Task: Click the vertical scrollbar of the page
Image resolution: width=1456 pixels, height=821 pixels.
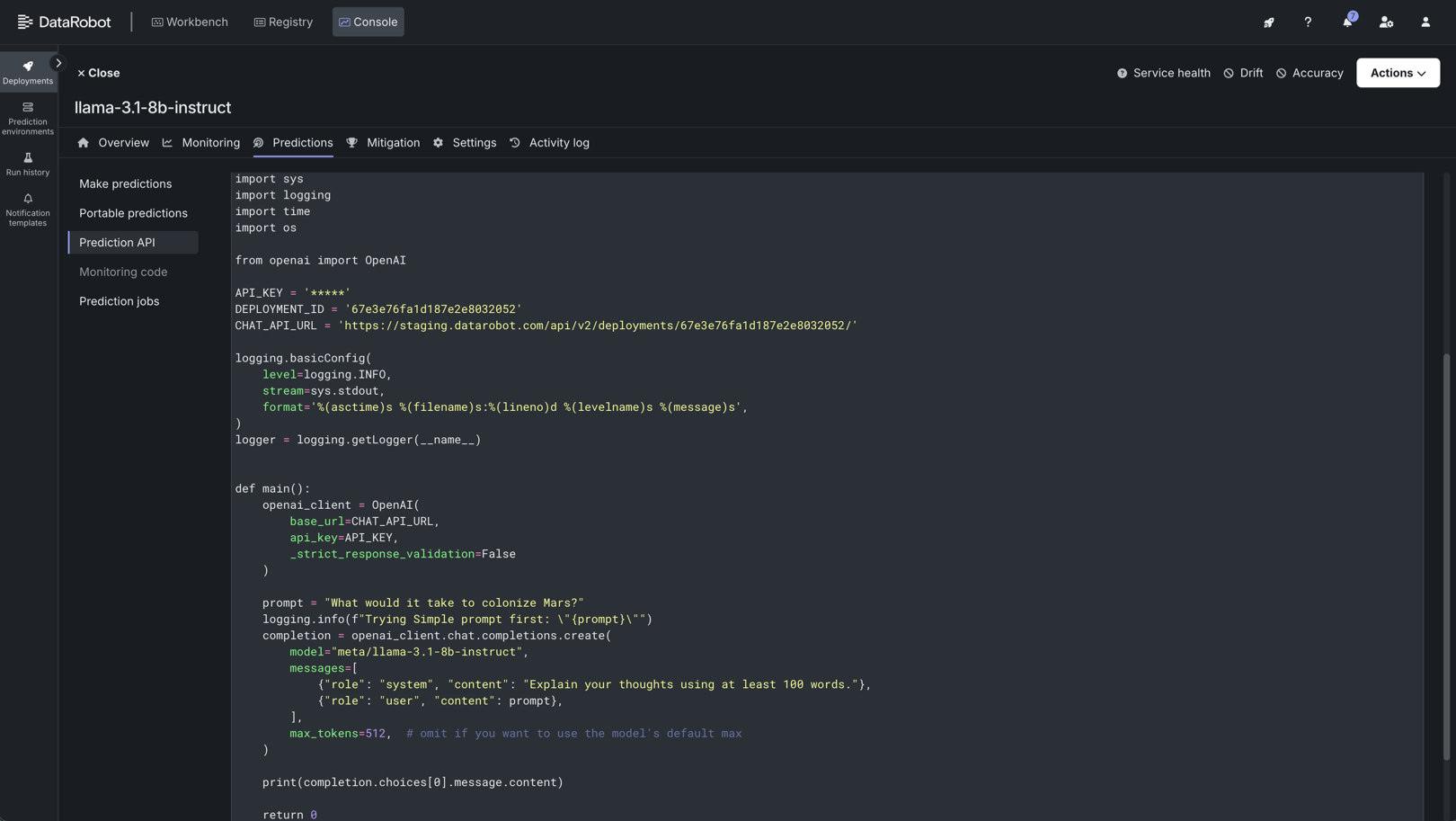Action: pyautogui.click(x=1446, y=558)
